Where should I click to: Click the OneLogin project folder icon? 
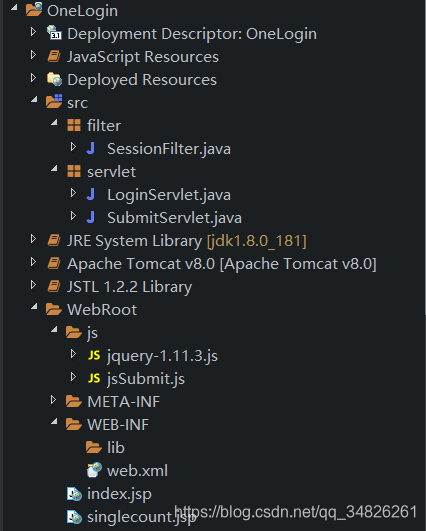coord(34,9)
